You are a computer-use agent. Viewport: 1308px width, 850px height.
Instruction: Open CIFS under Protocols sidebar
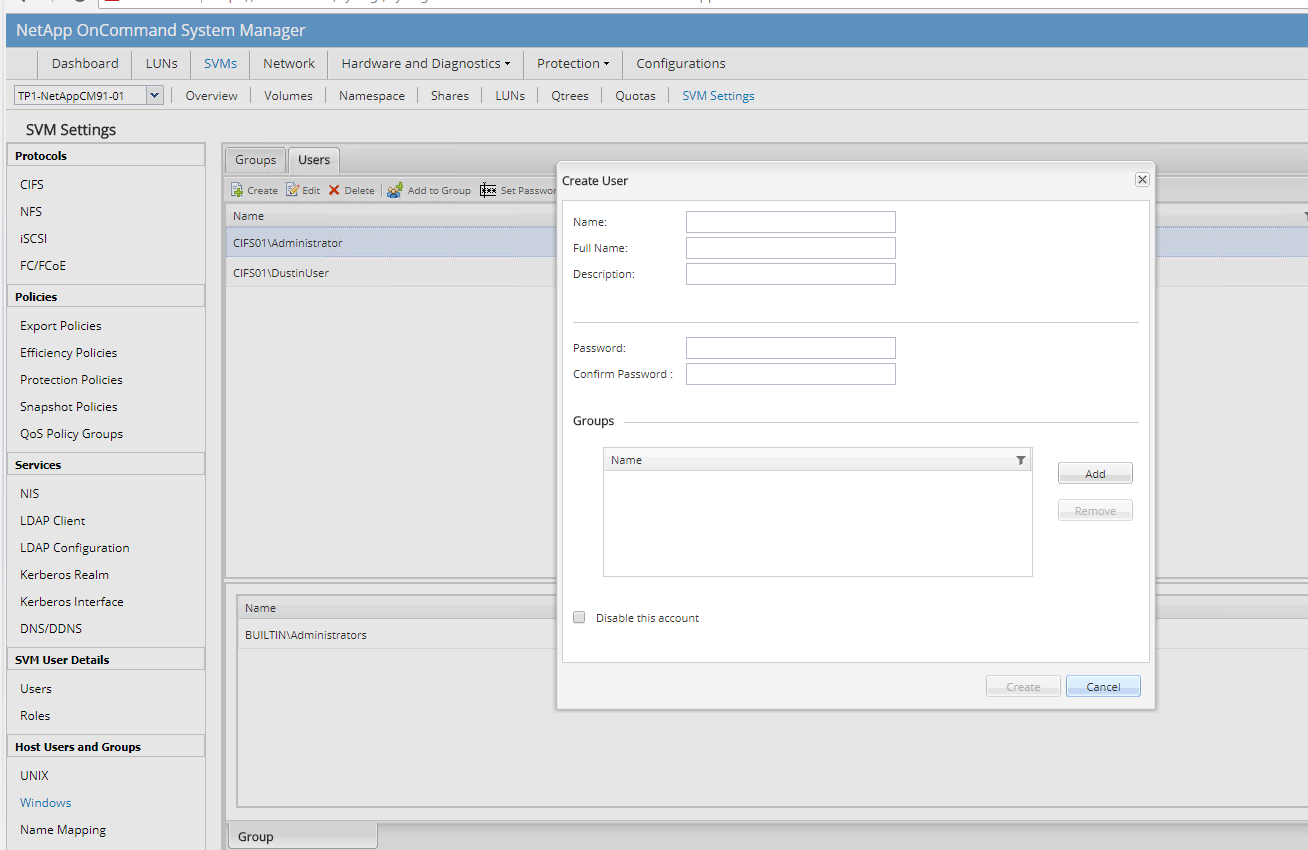(31, 184)
